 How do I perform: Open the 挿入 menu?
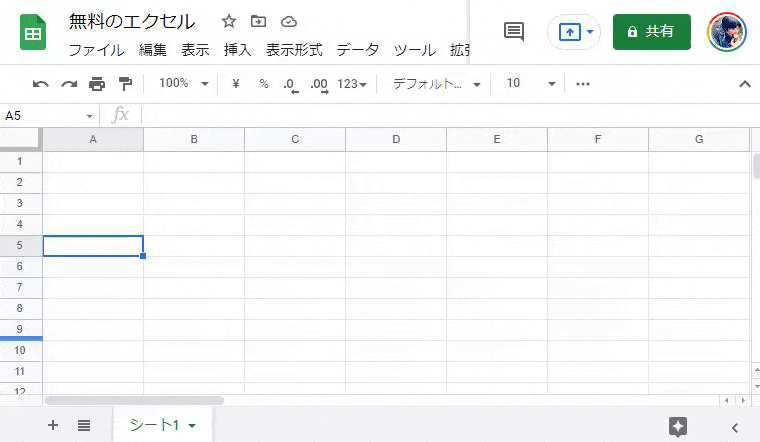(237, 50)
